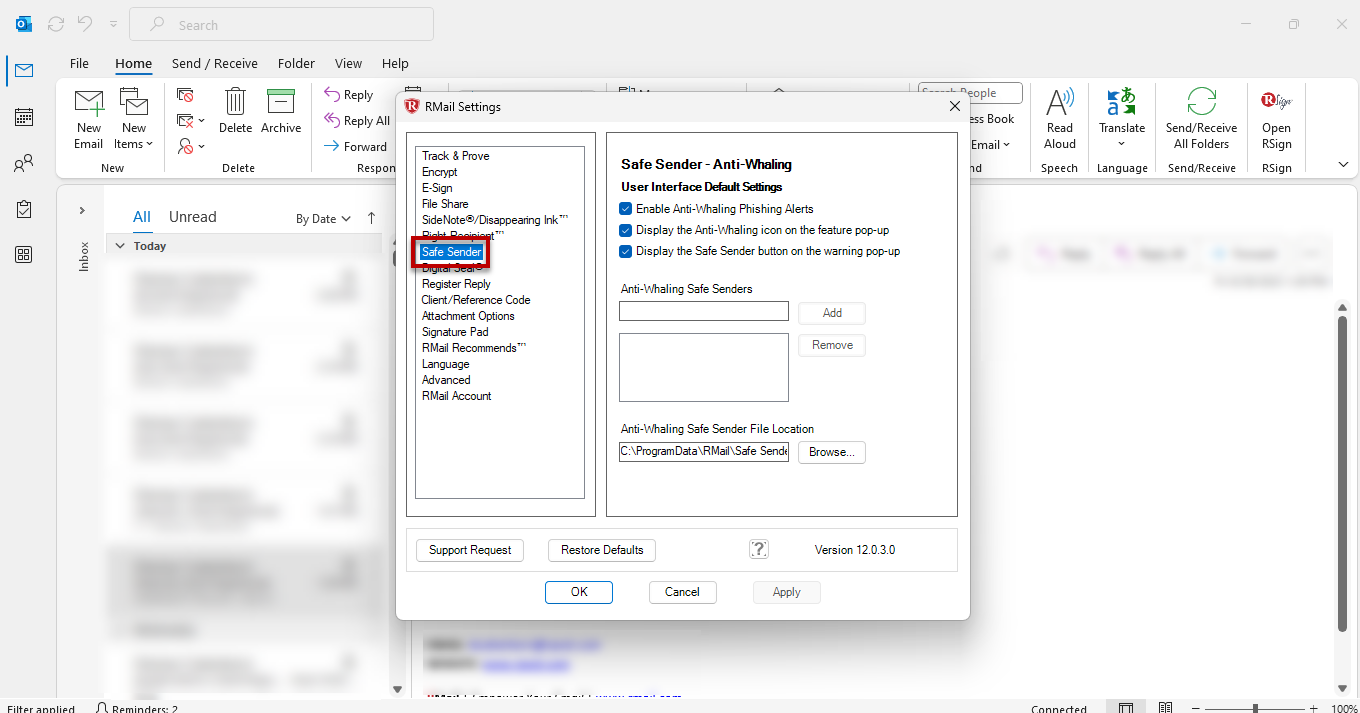Click the Support Request button
Viewport: 1360px width, 713px height.
pos(470,550)
